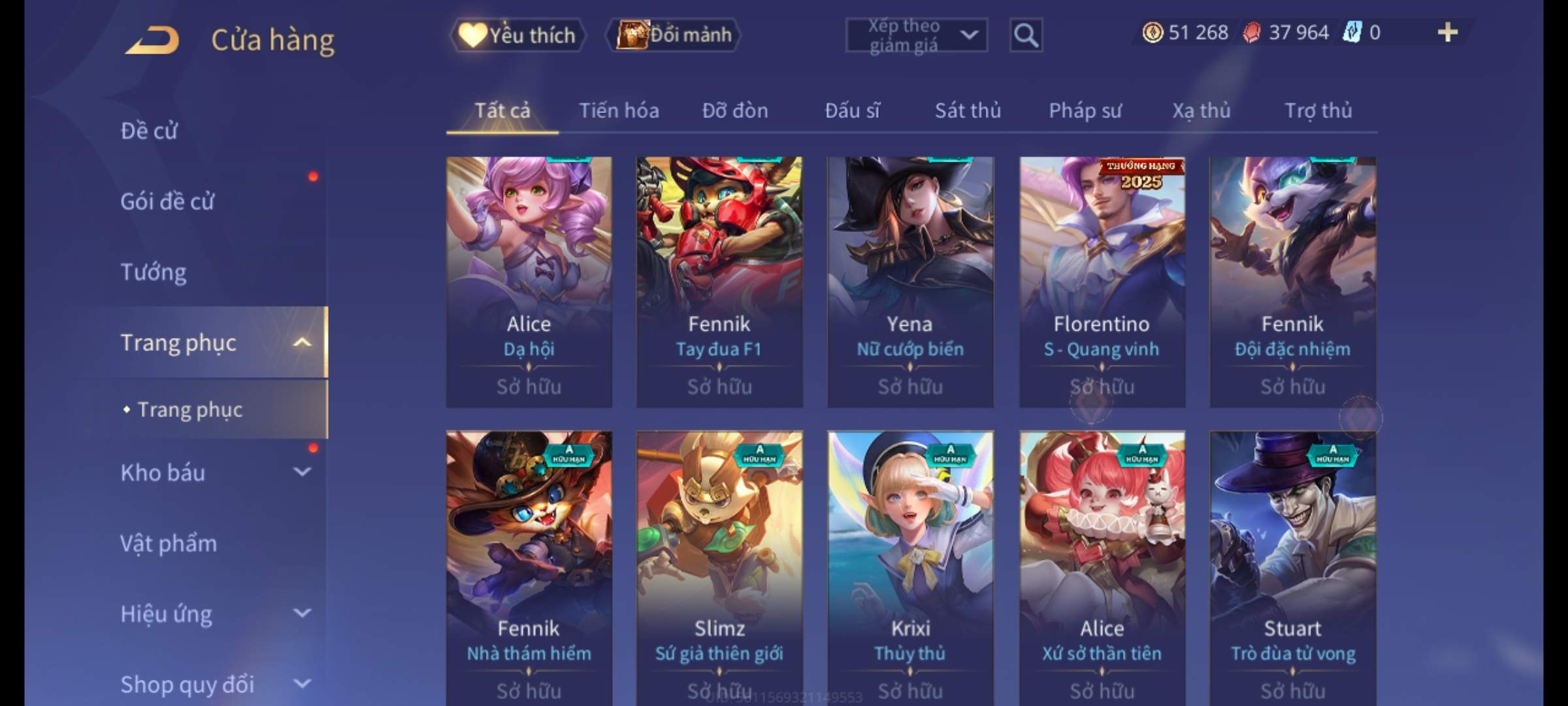Select the Yena Nữ cướp biển skin card
Viewport: 1568px width, 706px height.
(x=910, y=282)
